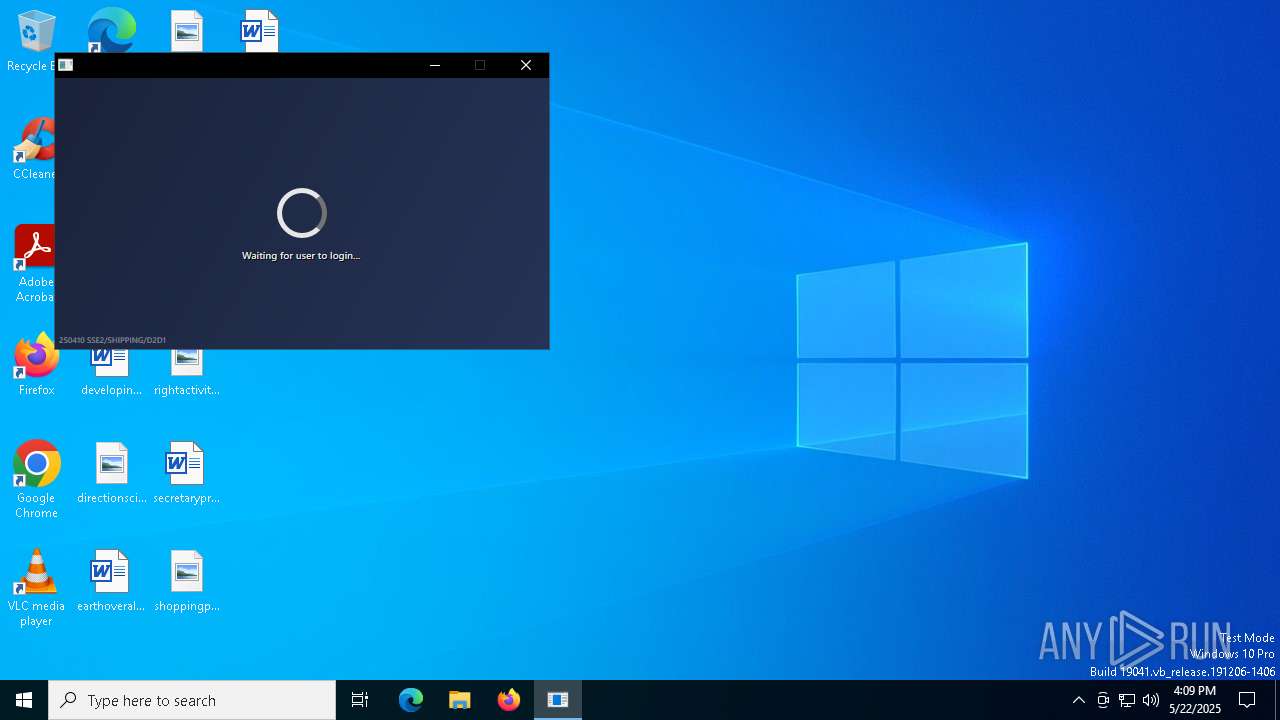
Task: Close the login waiting window
Action: click(x=526, y=65)
